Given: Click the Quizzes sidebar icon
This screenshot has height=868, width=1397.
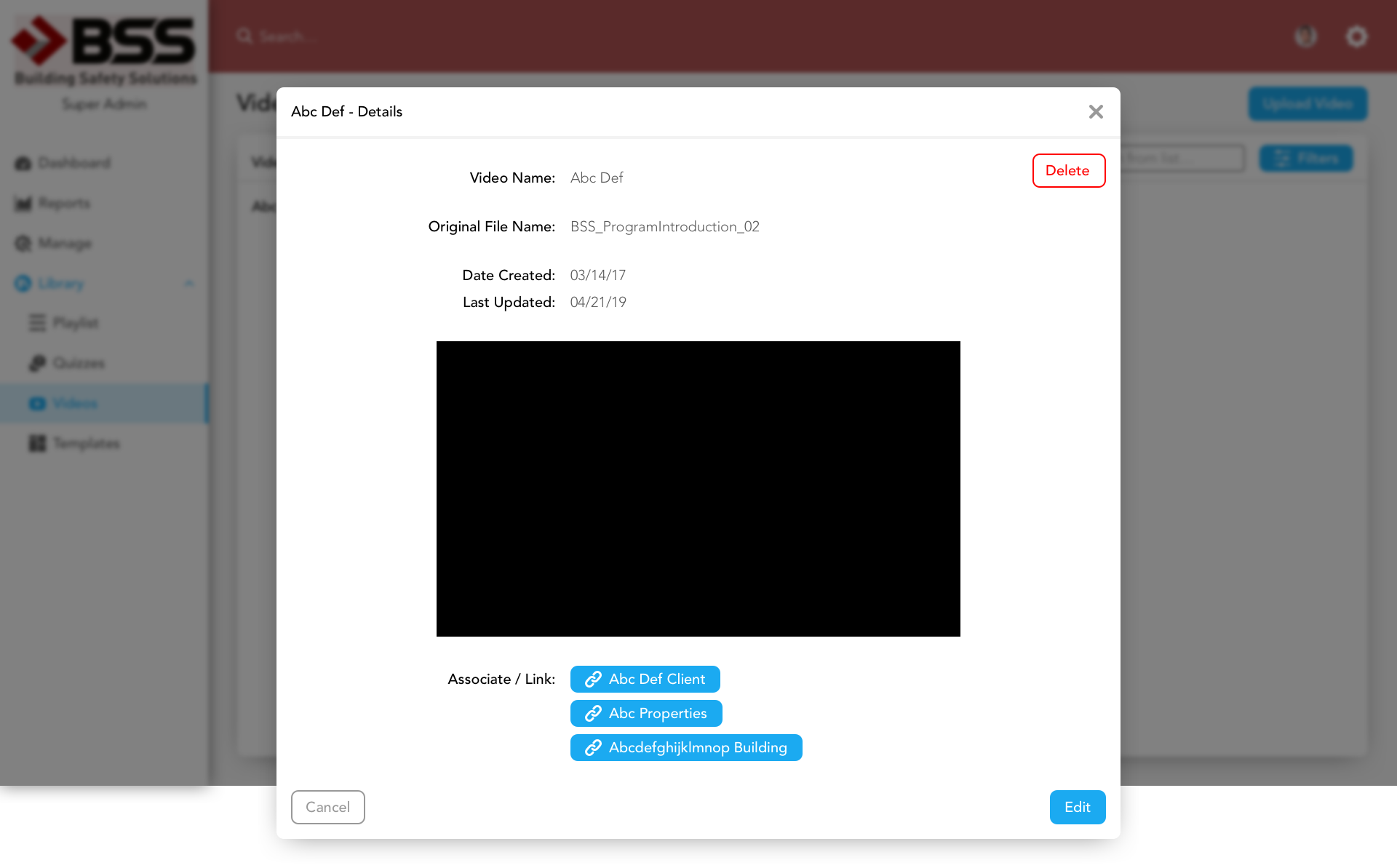Looking at the screenshot, I should point(37,363).
